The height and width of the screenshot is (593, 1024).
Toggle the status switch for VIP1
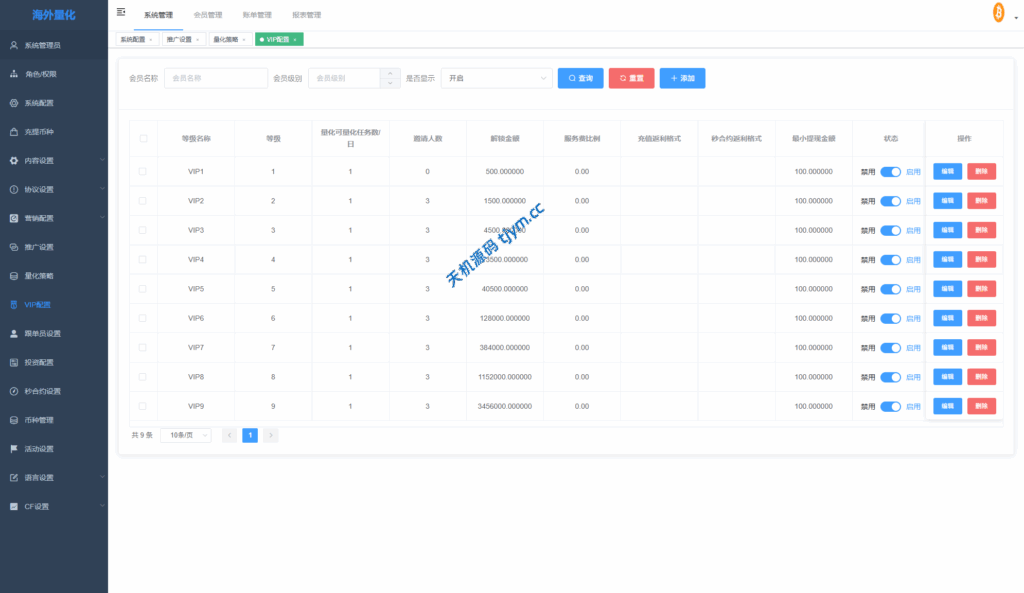(x=890, y=172)
